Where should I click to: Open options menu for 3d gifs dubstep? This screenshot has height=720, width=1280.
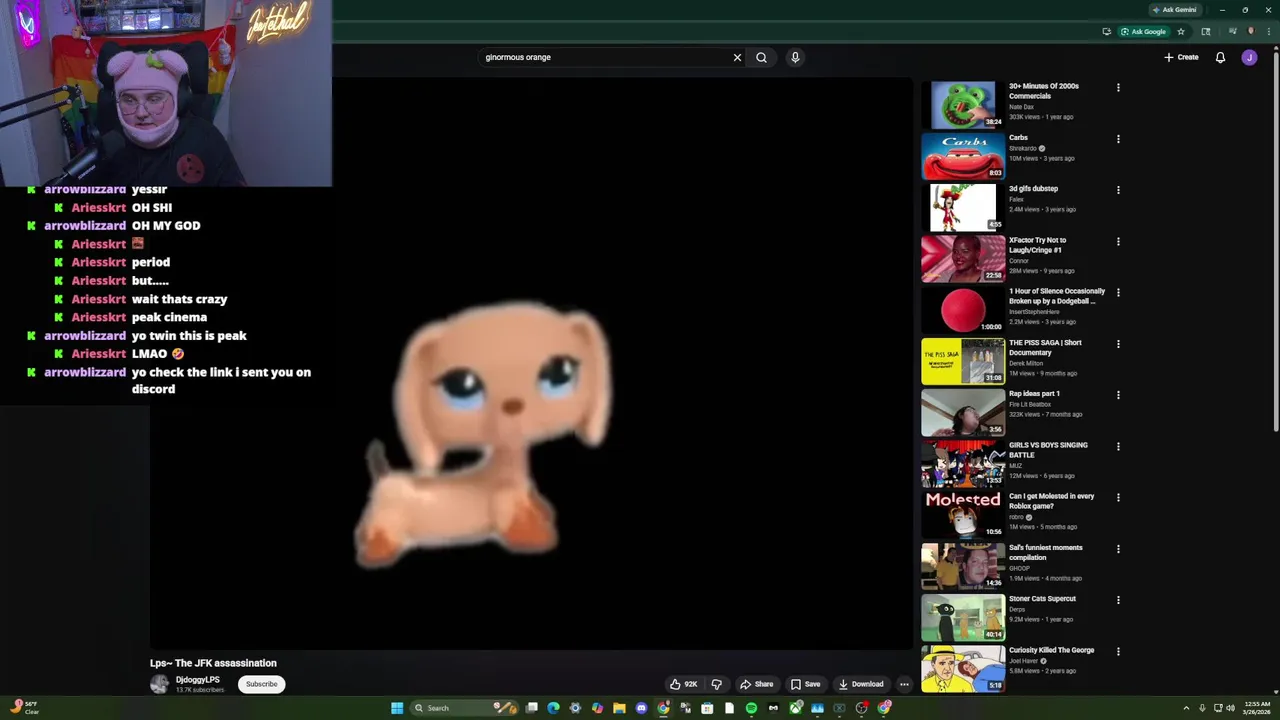[1118, 190]
